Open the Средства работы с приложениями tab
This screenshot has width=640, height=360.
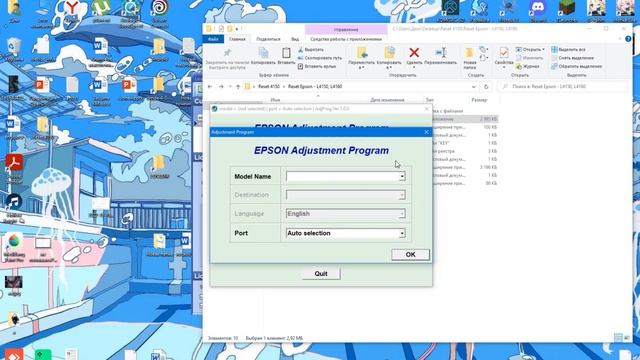tap(346, 39)
